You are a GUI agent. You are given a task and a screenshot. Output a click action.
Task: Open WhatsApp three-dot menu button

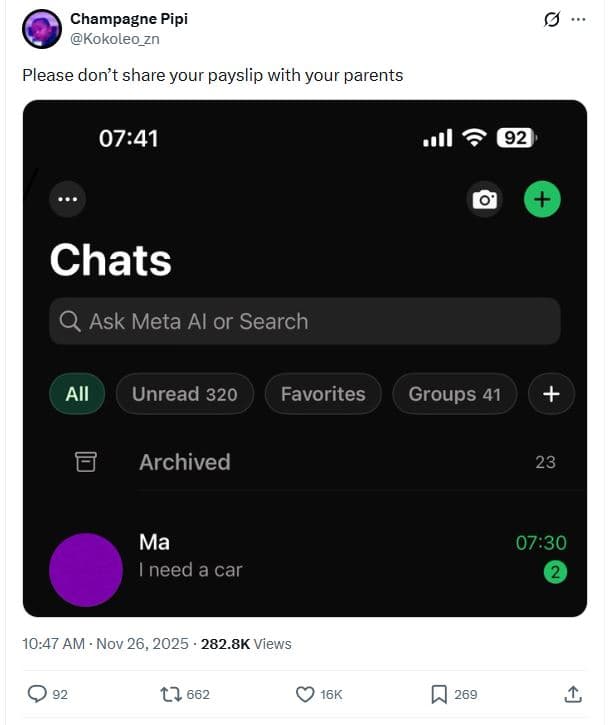67,199
